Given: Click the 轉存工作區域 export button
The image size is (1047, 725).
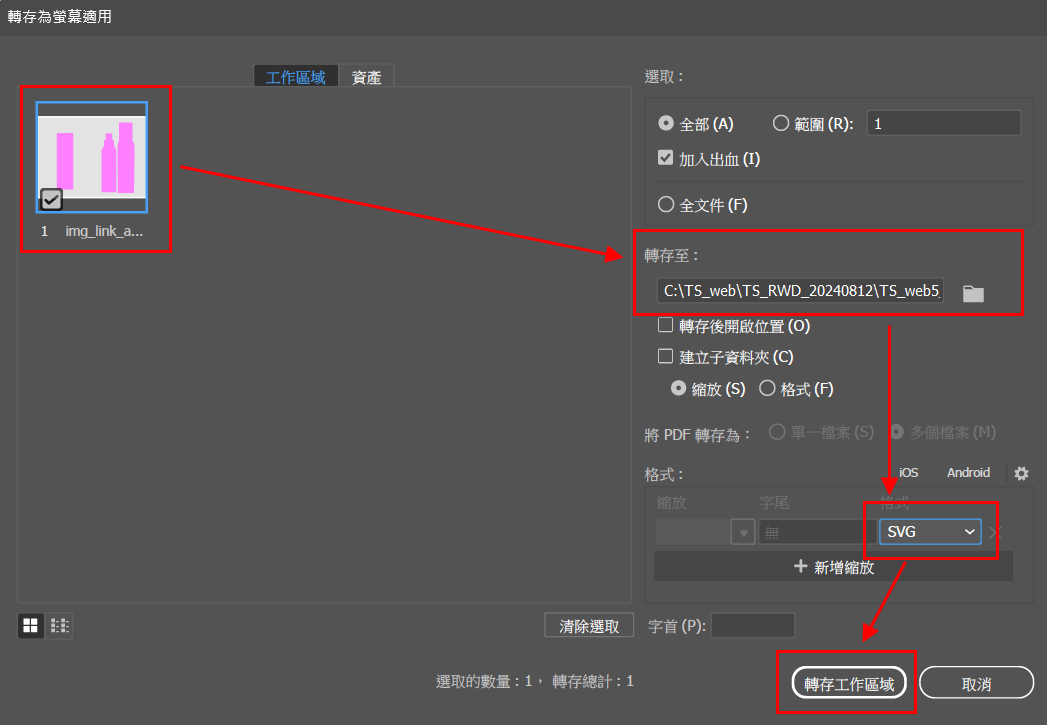Looking at the screenshot, I should click(848, 684).
